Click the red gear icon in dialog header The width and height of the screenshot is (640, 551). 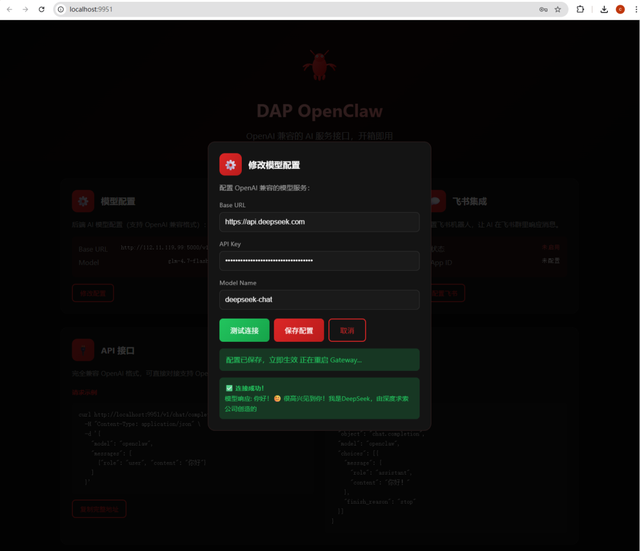tap(231, 164)
